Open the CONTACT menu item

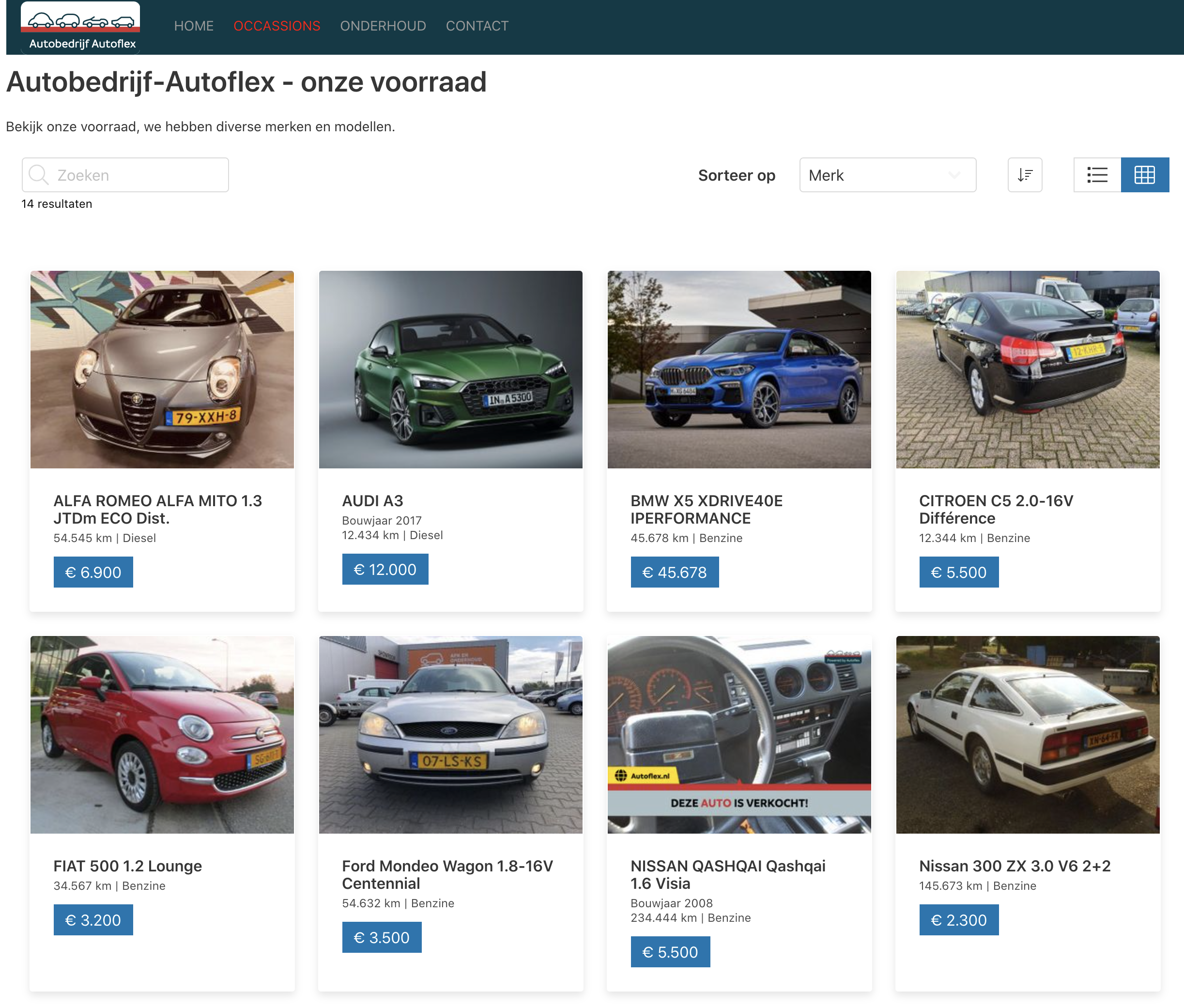[477, 26]
